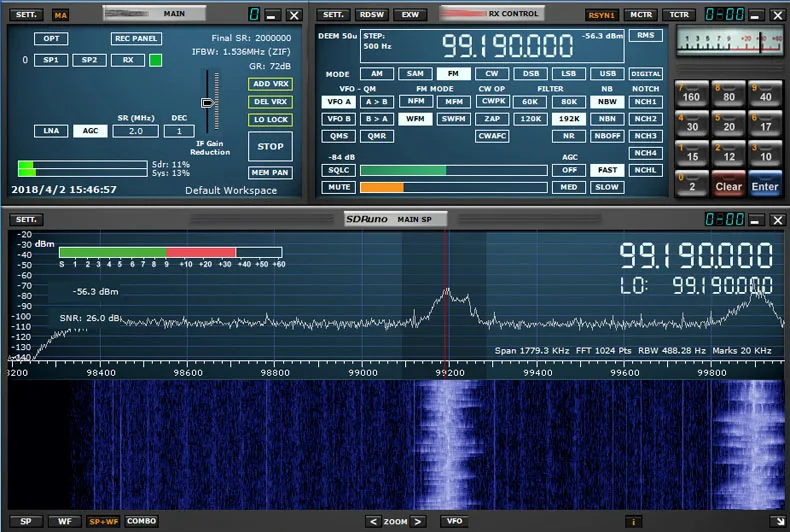Screen dimensions: 790x532
Task: Select the SP+WF display mode
Action: tap(103, 521)
